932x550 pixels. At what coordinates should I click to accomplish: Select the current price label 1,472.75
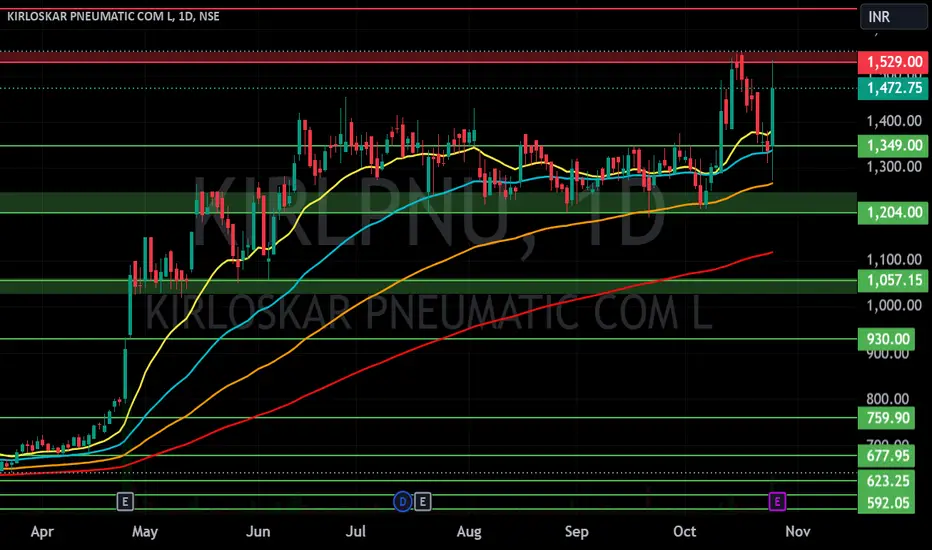[x=893, y=88]
